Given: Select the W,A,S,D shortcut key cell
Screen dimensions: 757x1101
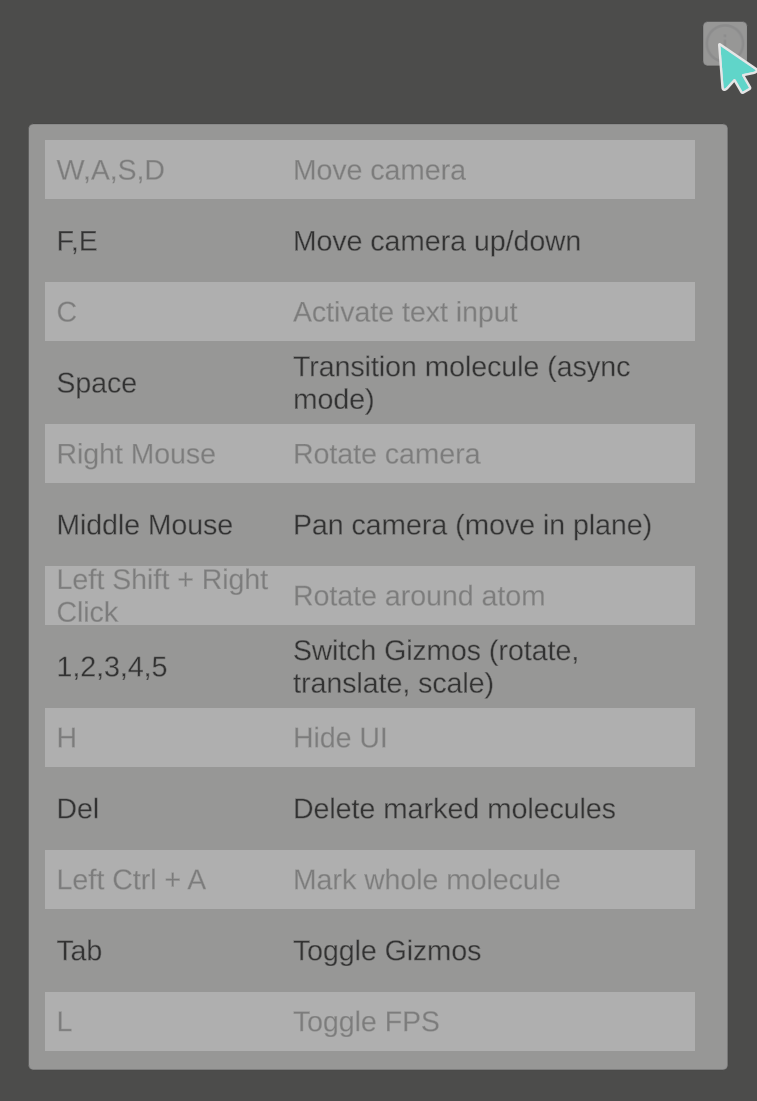Looking at the screenshot, I should (x=111, y=170).
